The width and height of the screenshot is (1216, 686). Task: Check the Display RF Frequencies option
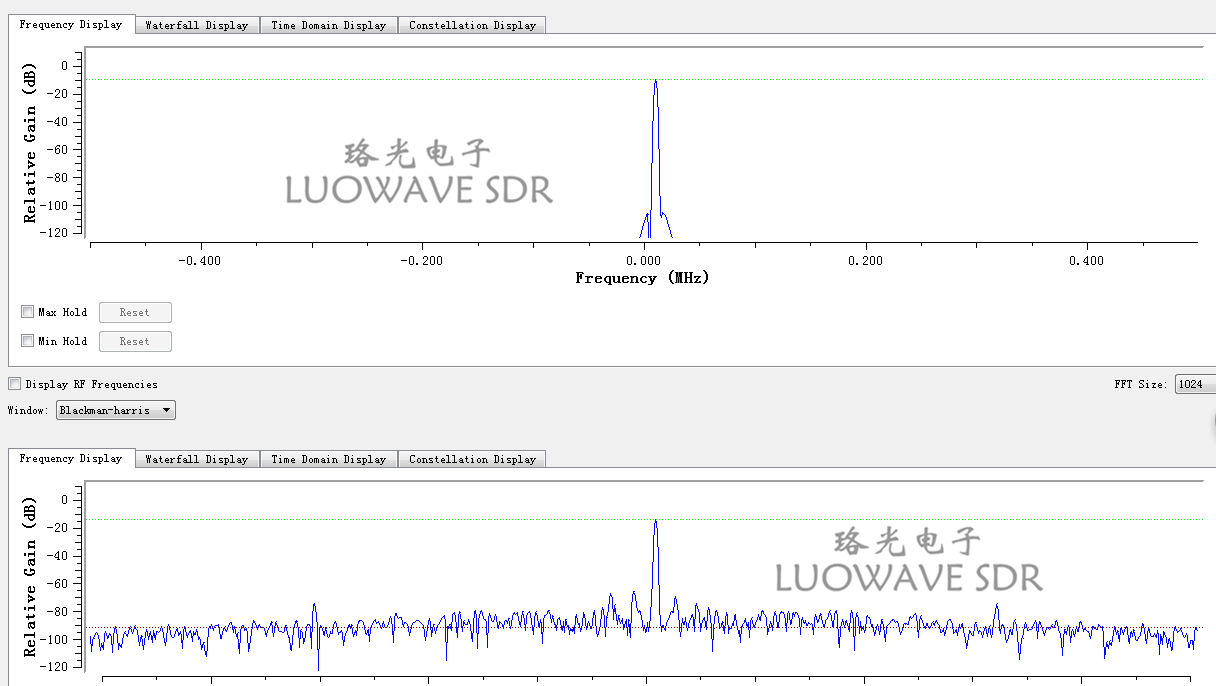click(14, 383)
